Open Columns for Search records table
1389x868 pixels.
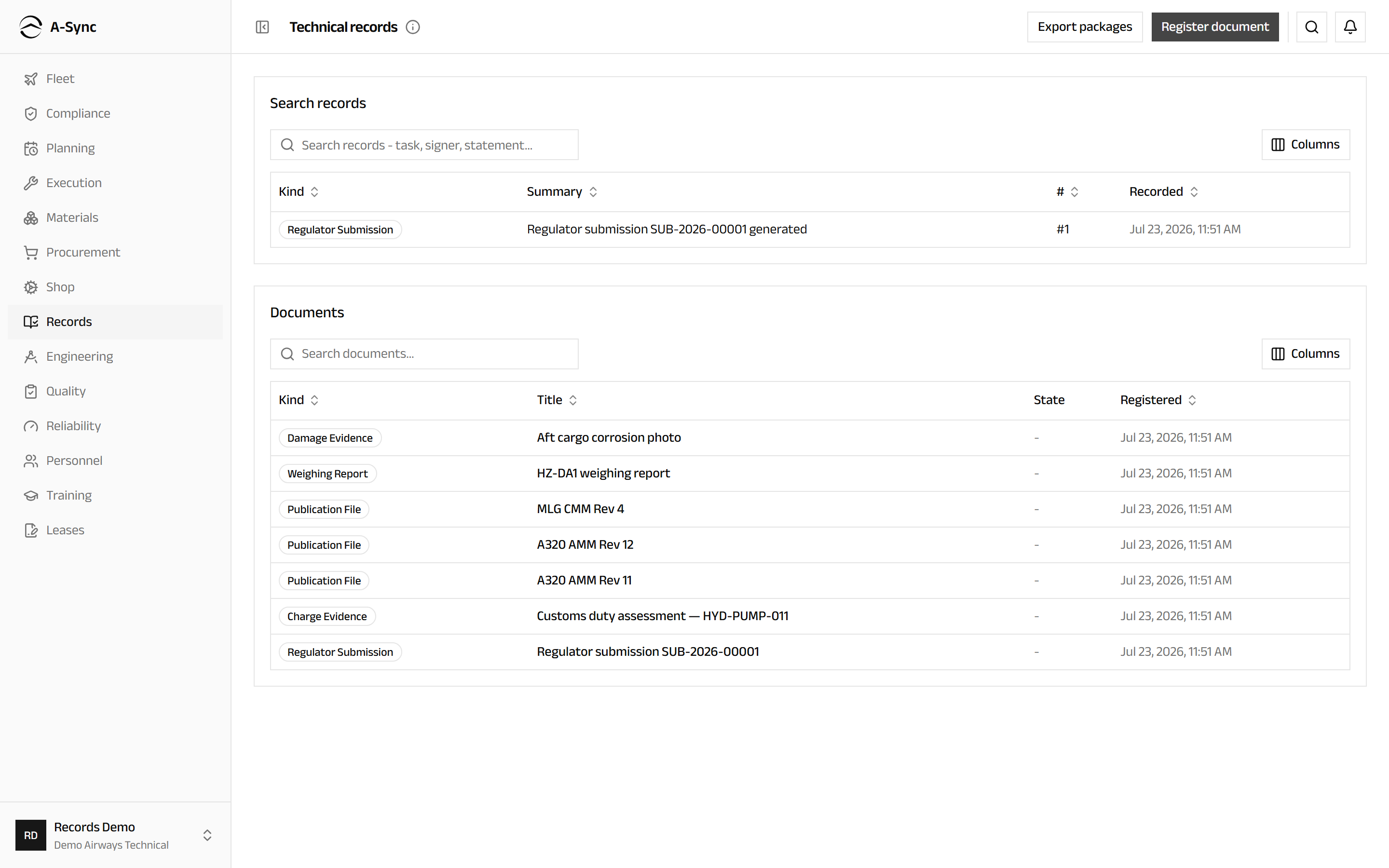click(x=1305, y=145)
